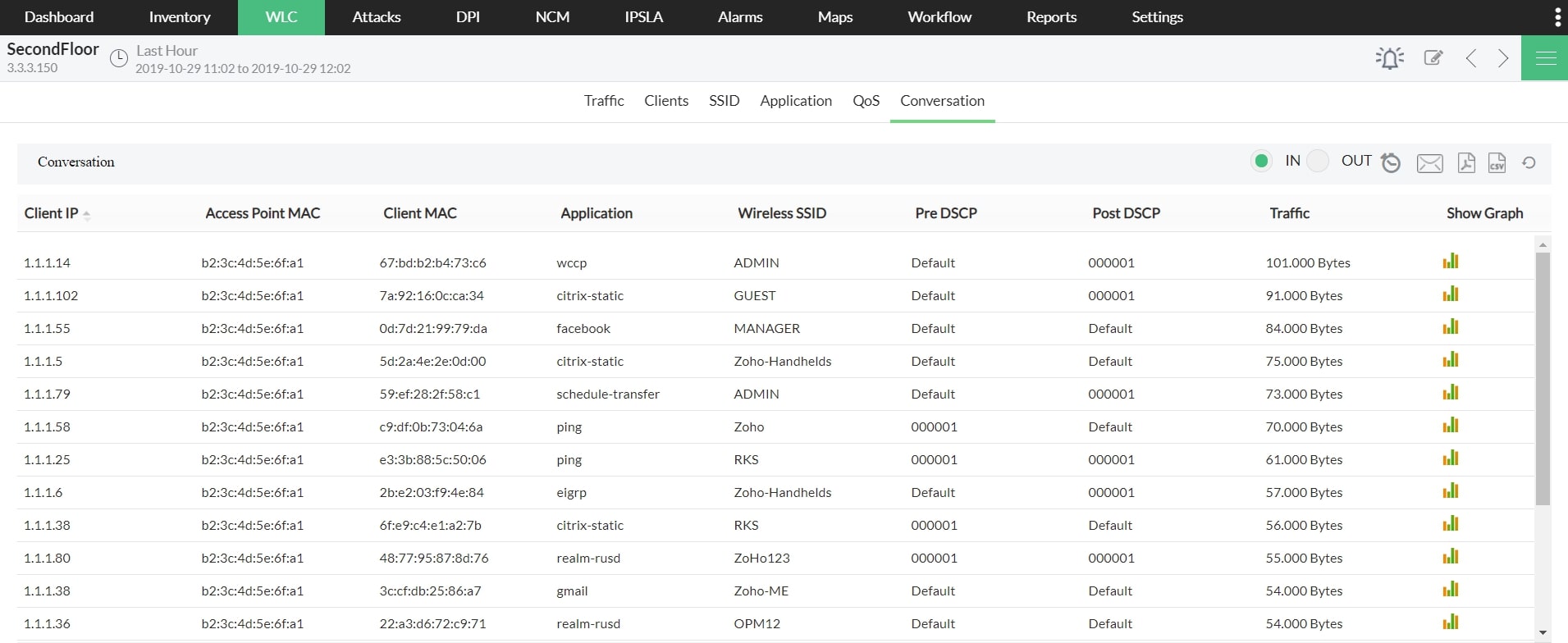This screenshot has width=1568, height=643.
Task: Export the conversation table as CSV
Action: pos(1497,162)
